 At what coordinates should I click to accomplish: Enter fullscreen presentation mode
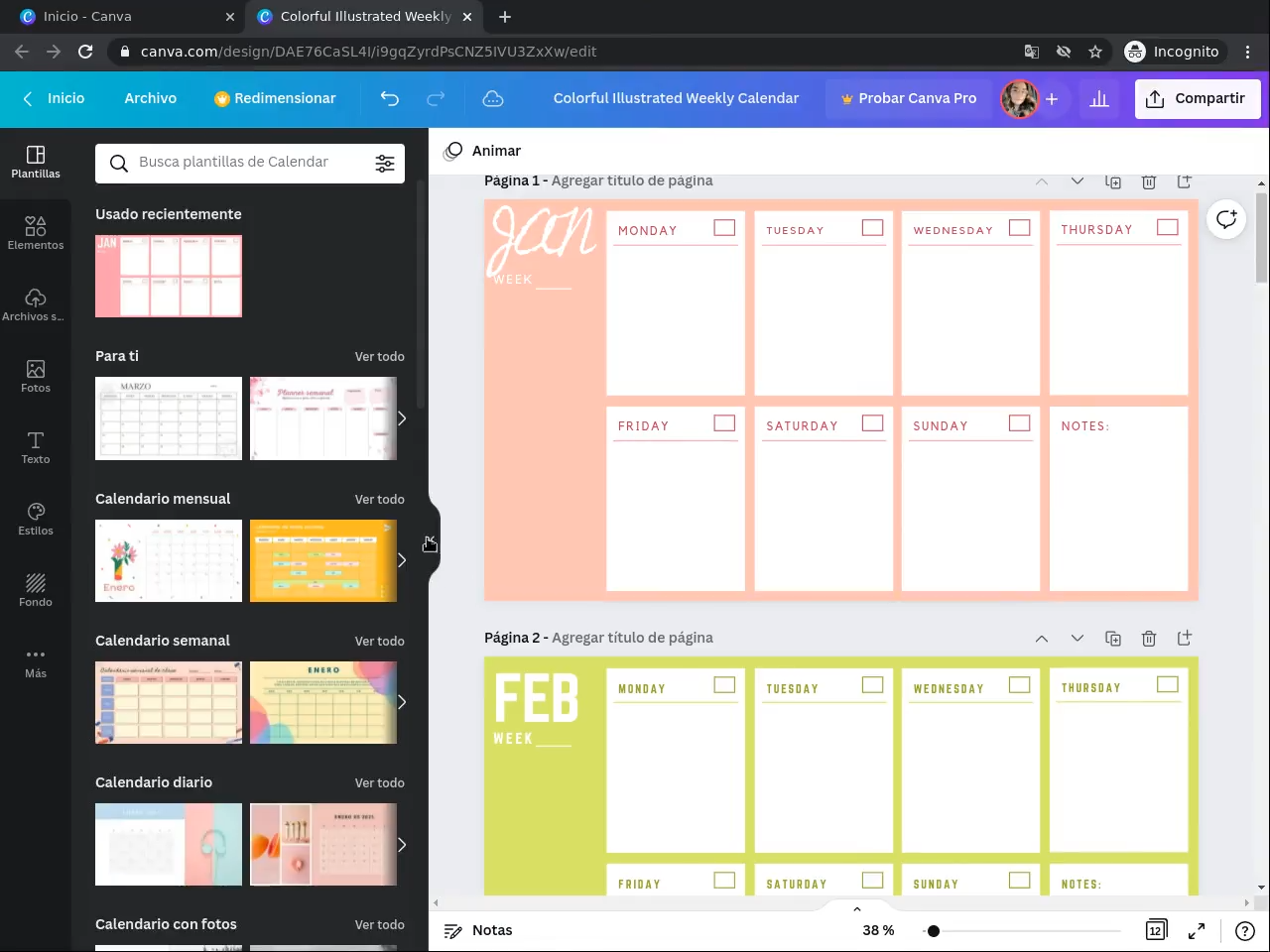click(x=1197, y=930)
